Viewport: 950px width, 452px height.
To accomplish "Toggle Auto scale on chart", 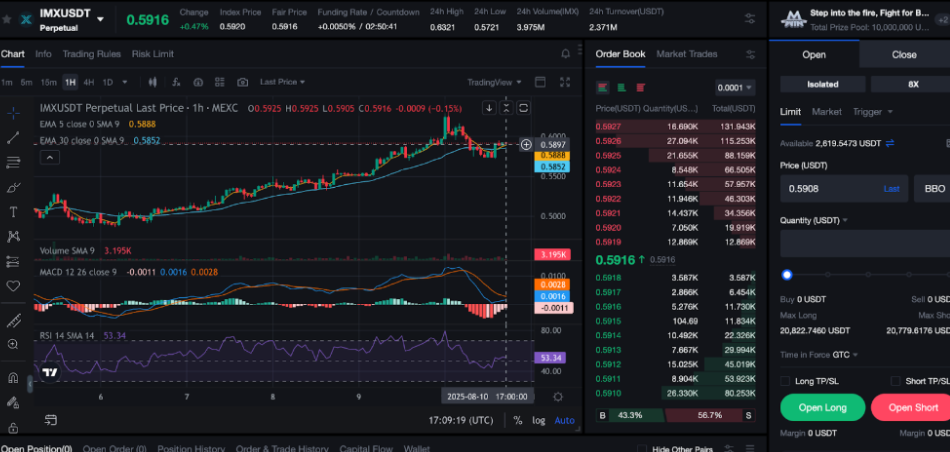I will click(x=565, y=420).
